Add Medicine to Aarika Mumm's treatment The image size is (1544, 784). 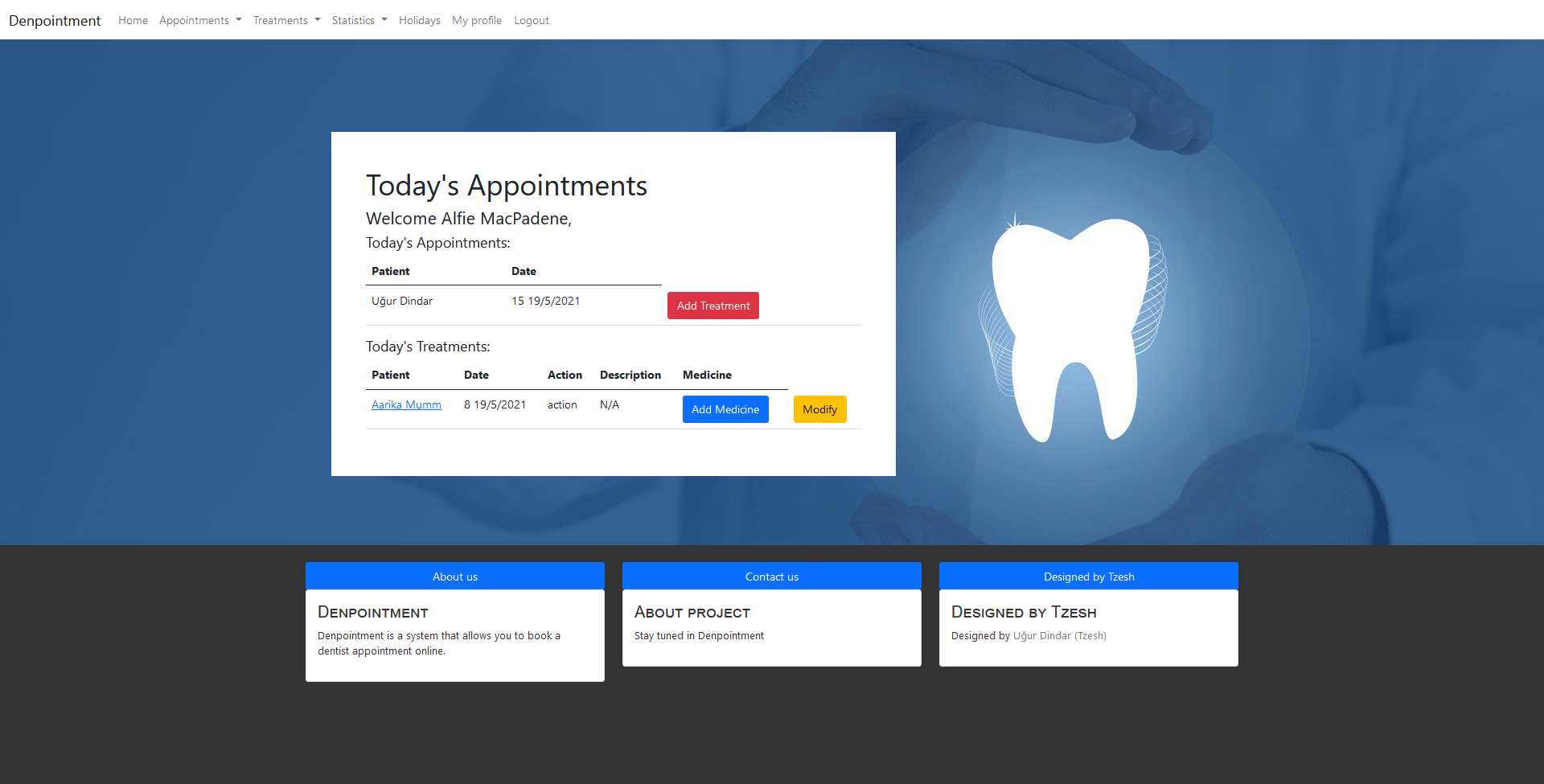[725, 409]
